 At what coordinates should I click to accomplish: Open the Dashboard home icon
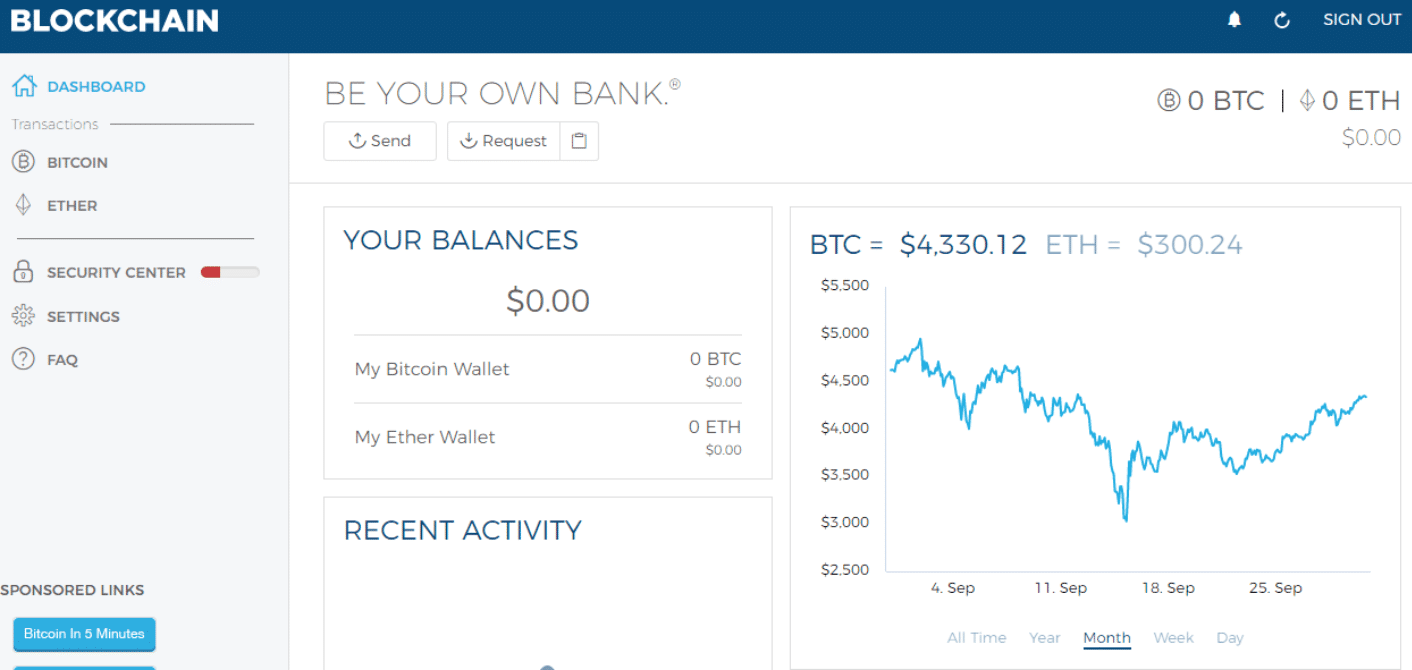[23, 86]
